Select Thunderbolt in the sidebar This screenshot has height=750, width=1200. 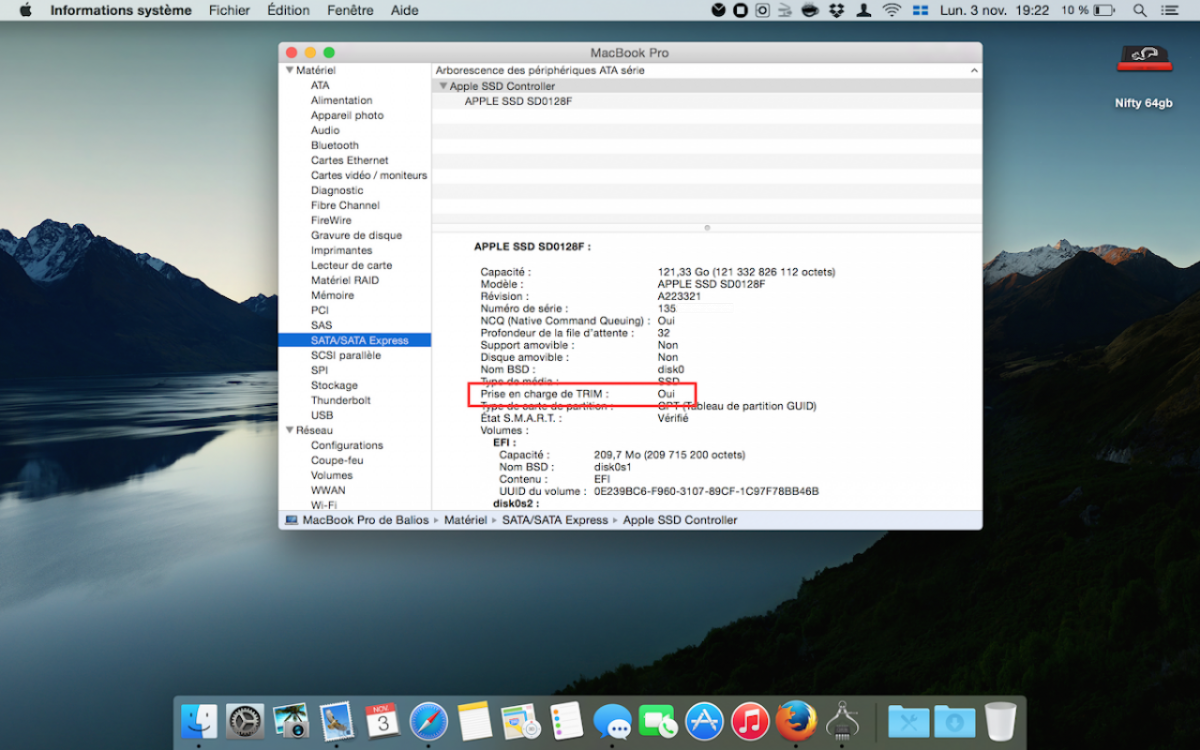pos(341,401)
